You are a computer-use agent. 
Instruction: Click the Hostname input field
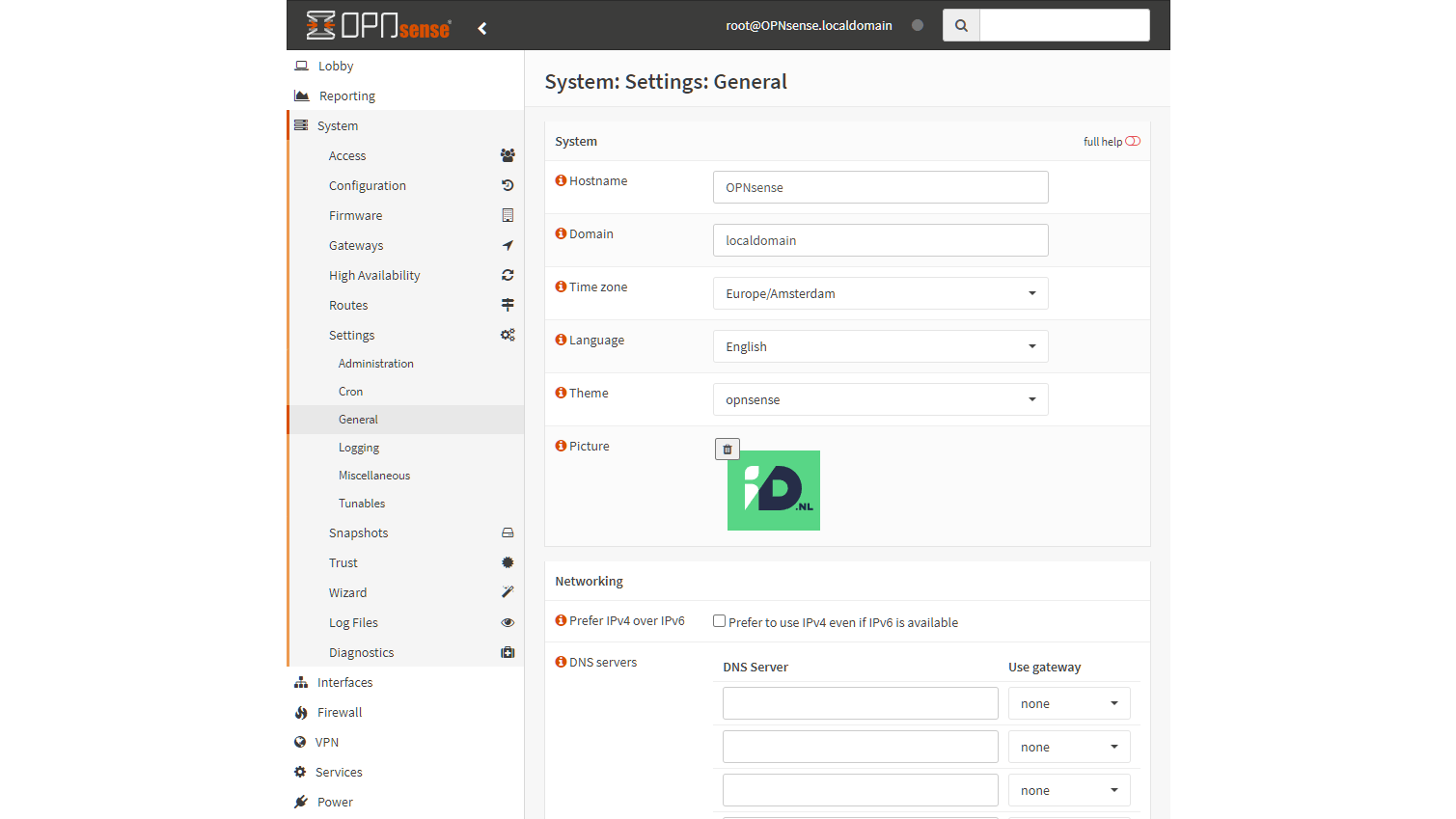[x=880, y=187]
